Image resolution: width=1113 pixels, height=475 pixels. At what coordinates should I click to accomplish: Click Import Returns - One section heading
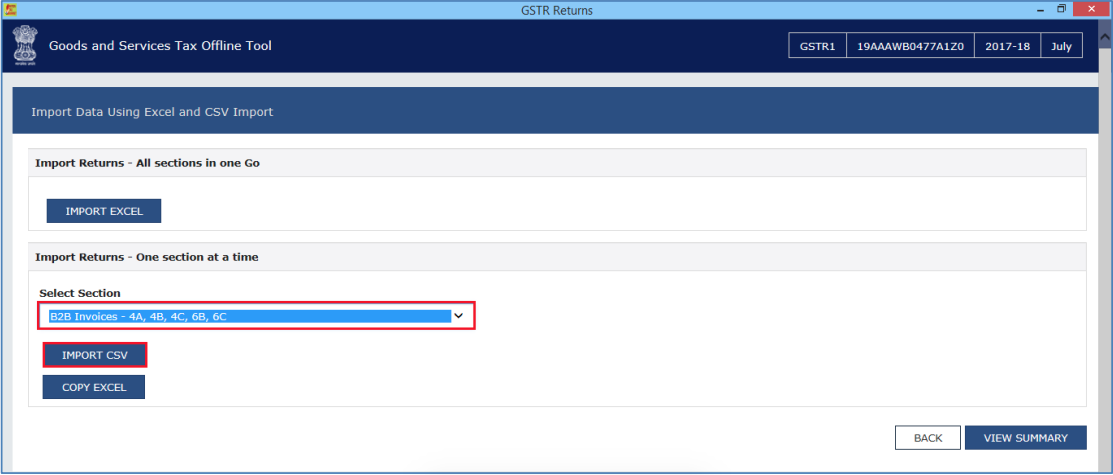[x=147, y=257]
